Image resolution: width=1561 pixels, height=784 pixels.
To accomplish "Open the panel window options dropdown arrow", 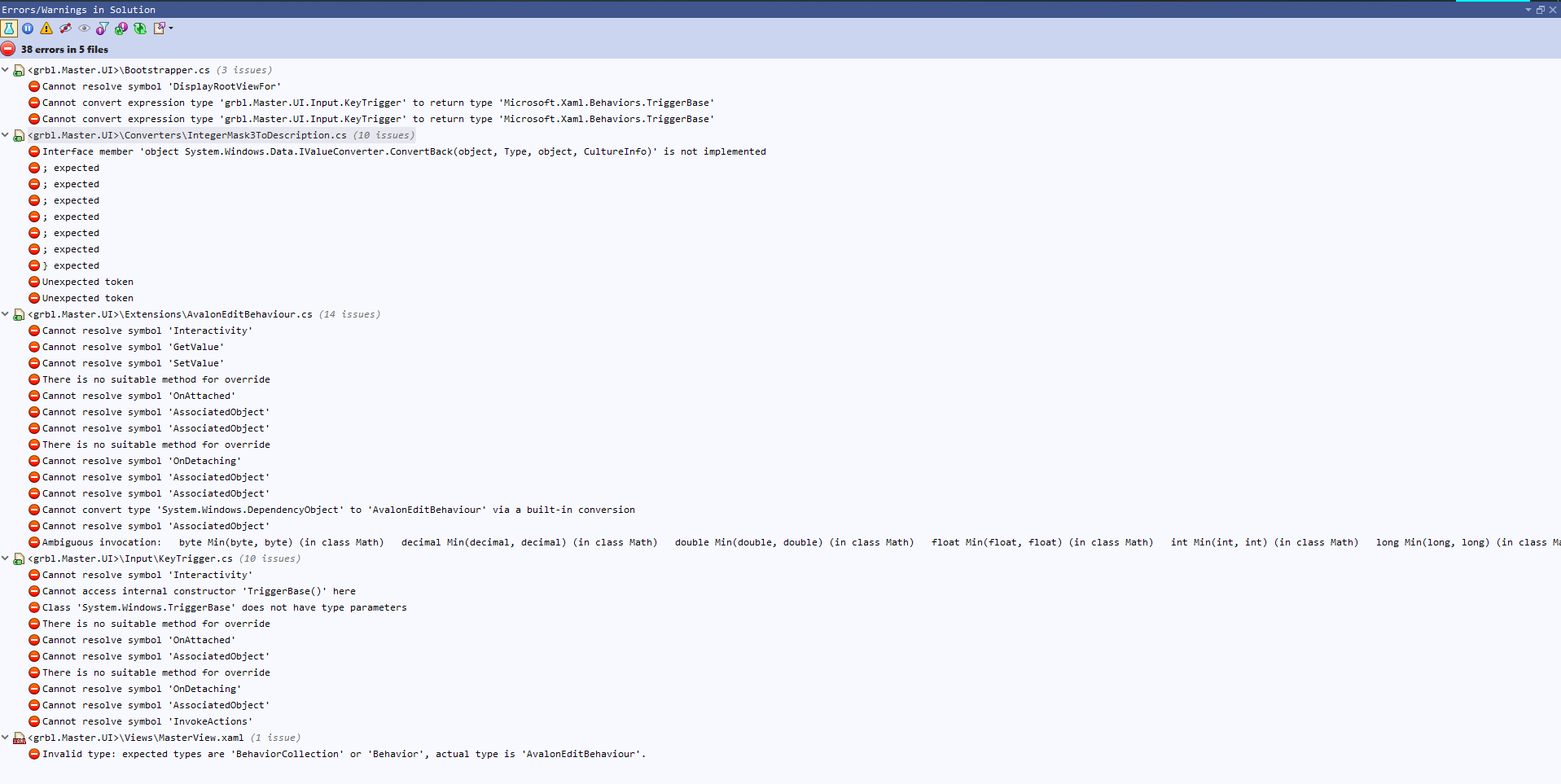I will pos(1528,10).
